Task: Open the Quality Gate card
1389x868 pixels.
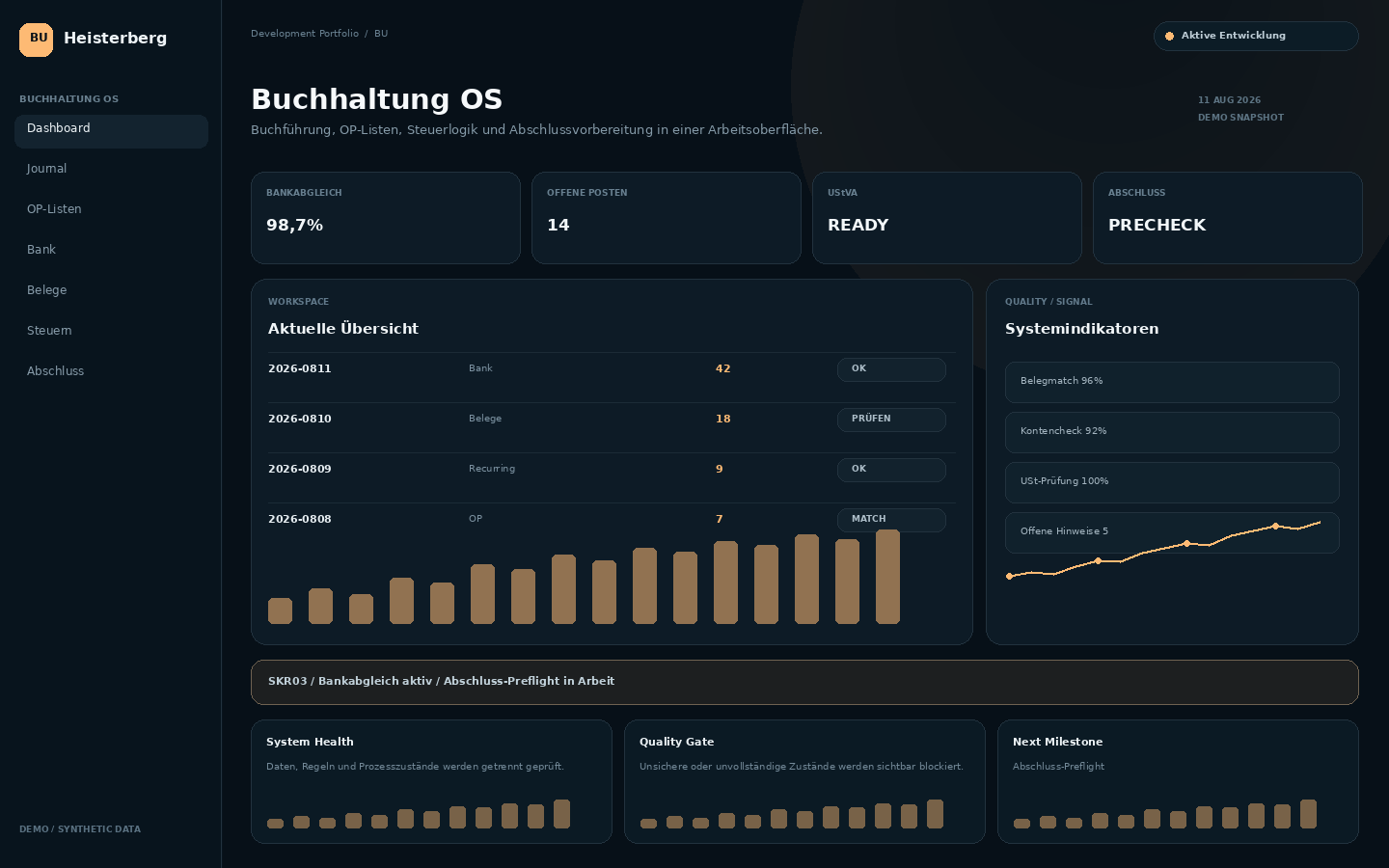Action: tap(804, 781)
